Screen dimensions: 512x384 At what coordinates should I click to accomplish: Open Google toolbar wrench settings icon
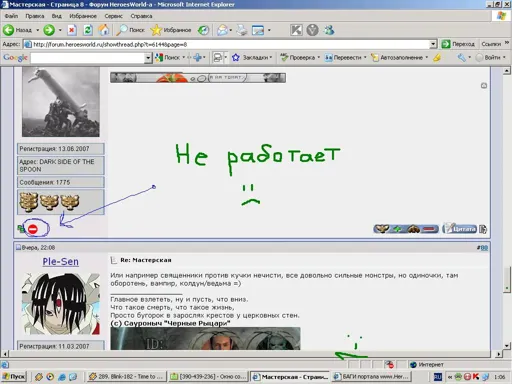tap(461, 57)
